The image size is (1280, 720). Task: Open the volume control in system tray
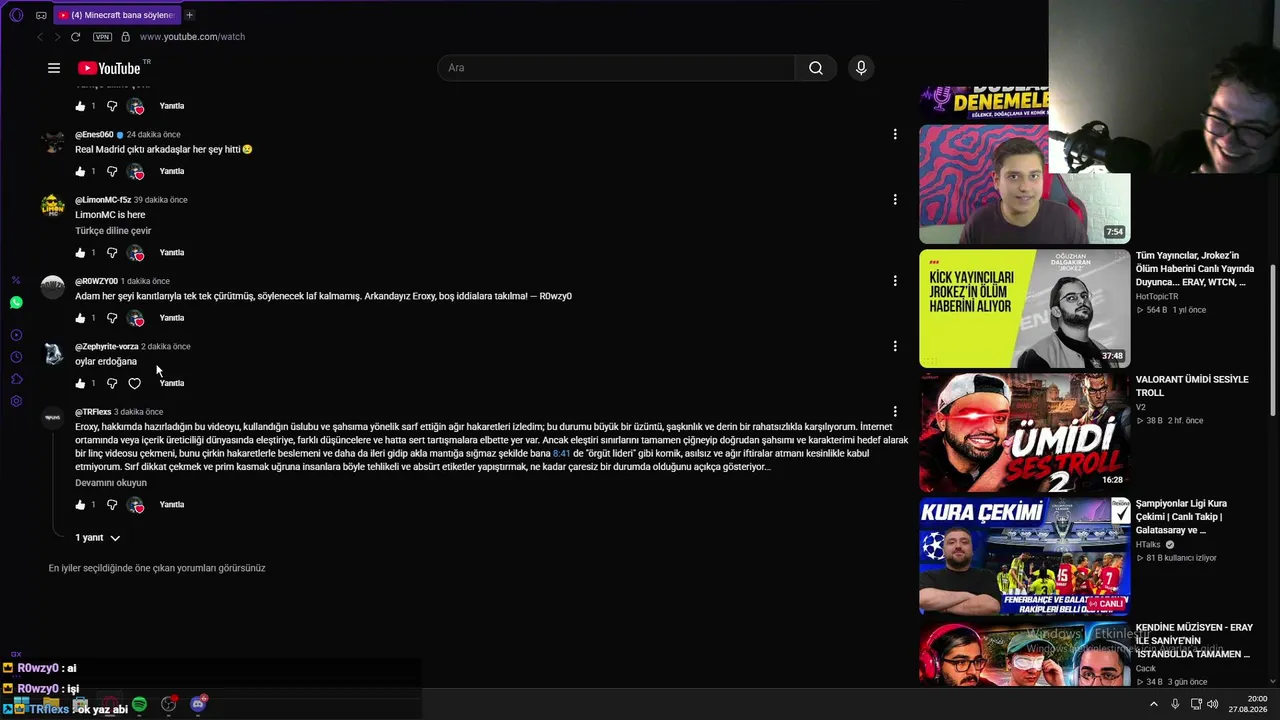point(1213,704)
